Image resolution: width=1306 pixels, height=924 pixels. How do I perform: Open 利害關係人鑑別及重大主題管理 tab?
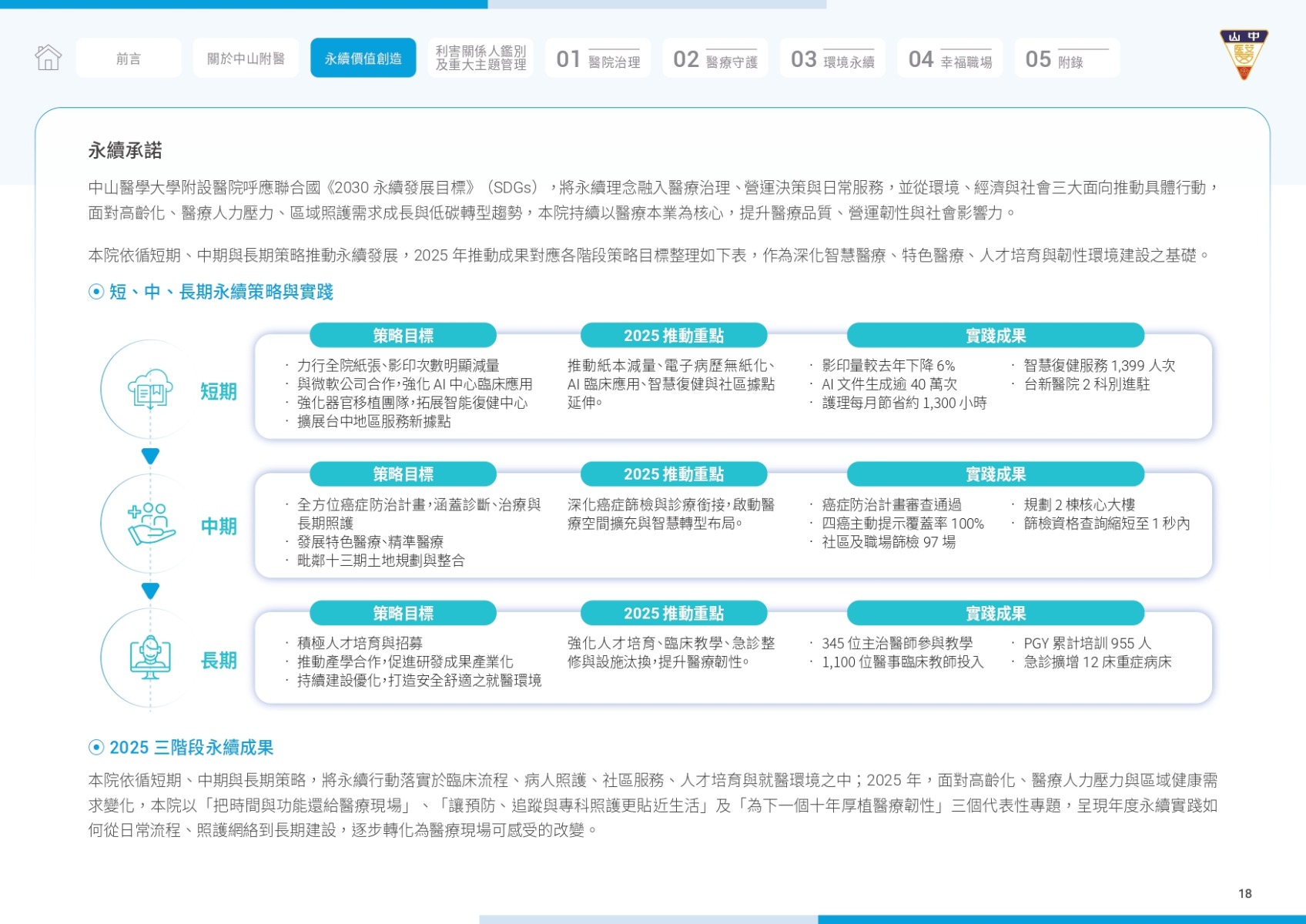click(481, 58)
